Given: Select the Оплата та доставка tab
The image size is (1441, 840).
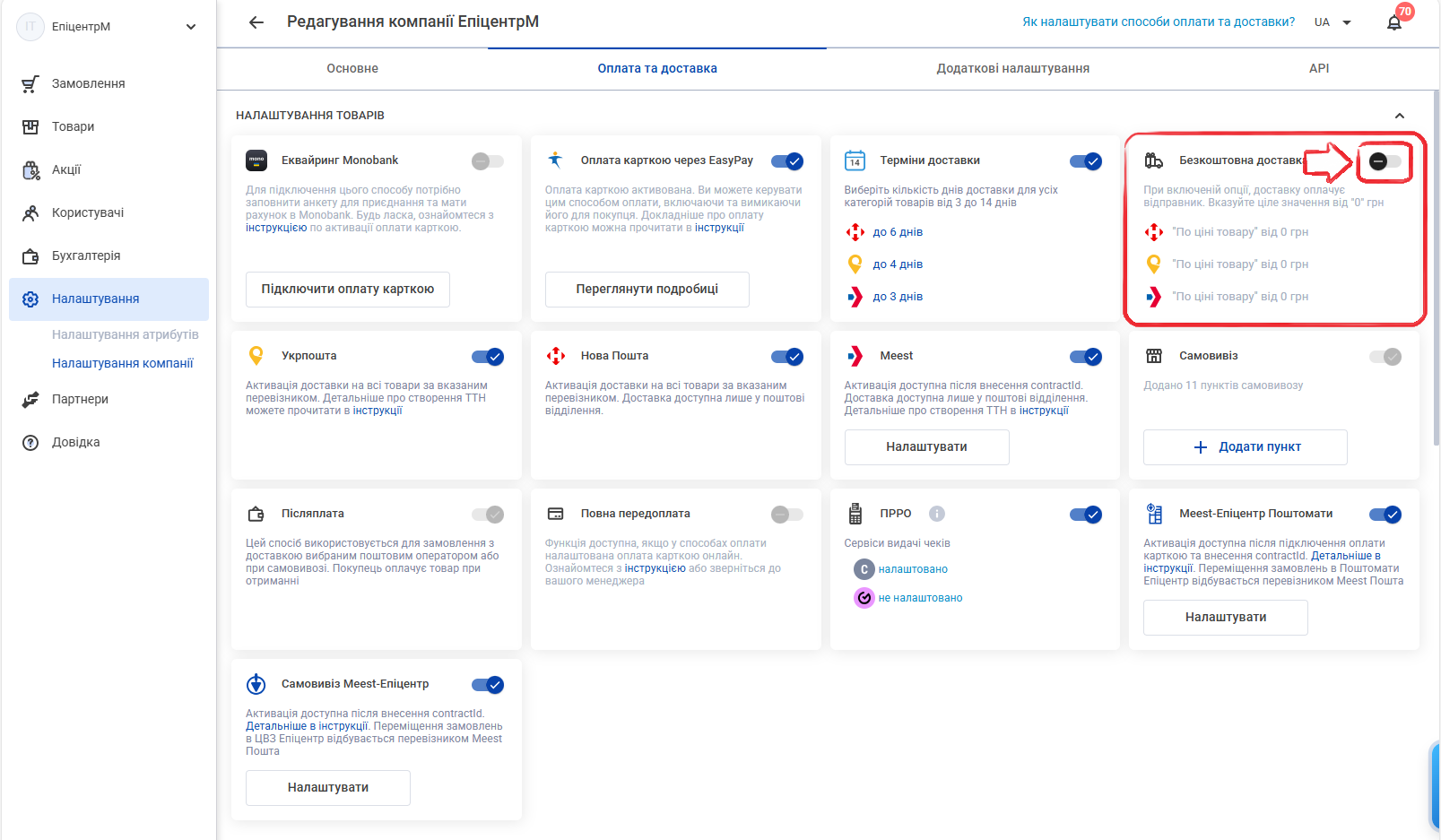Looking at the screenshot, I should [657, 68].
